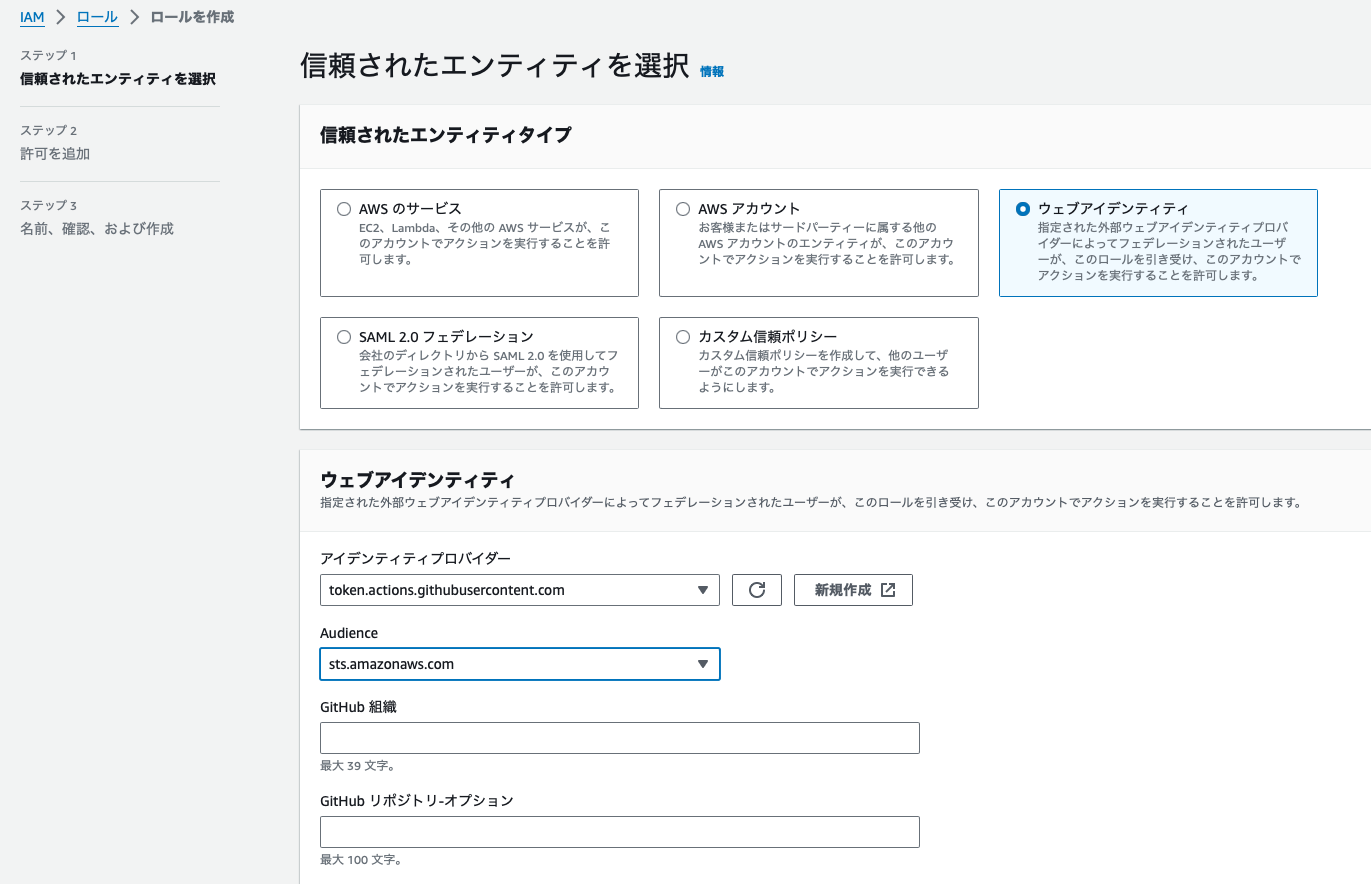Click the ロール breadcrumb link

click(x=97, y=17)
